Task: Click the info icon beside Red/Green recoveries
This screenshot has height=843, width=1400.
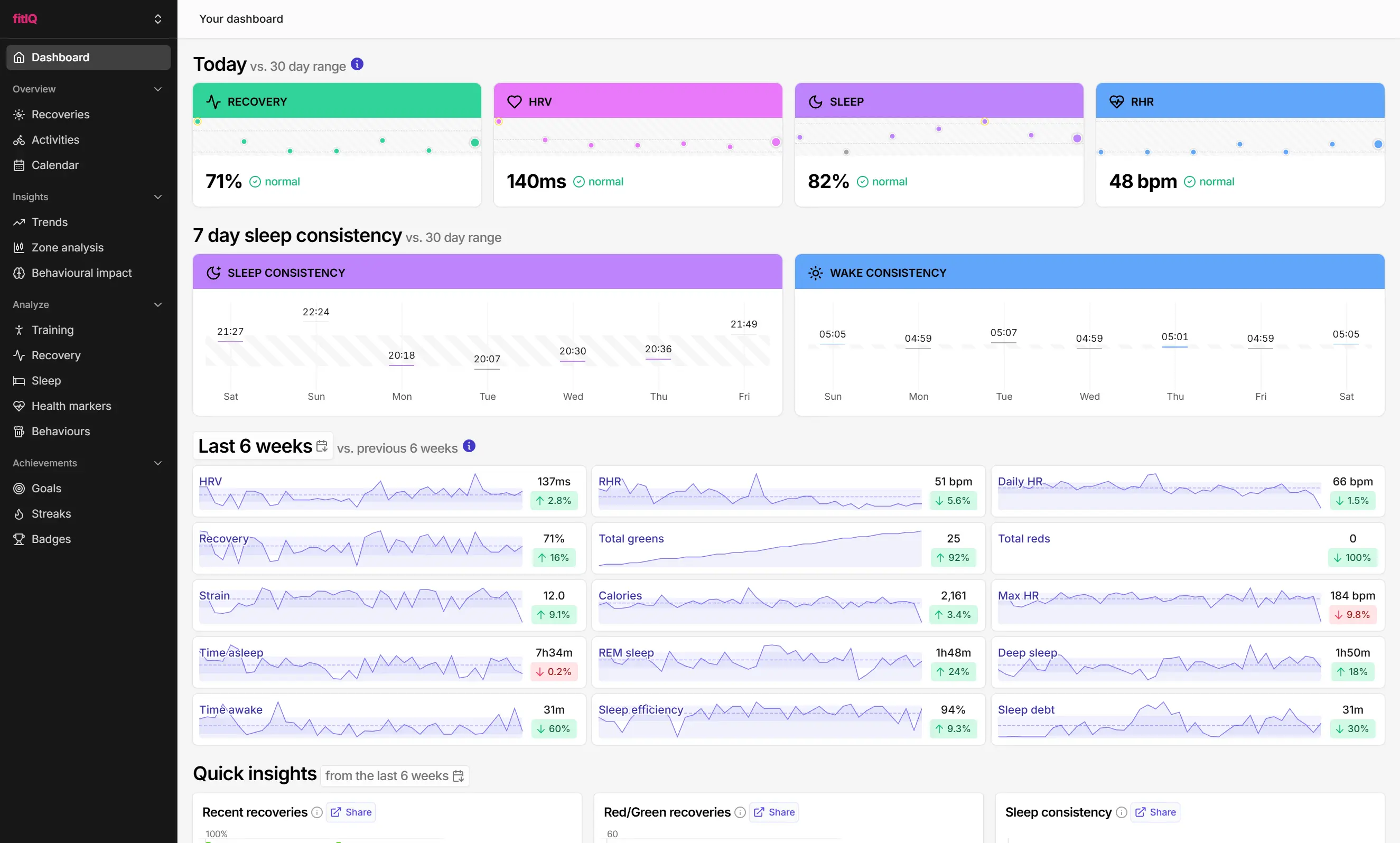Action: click(740, 812)
